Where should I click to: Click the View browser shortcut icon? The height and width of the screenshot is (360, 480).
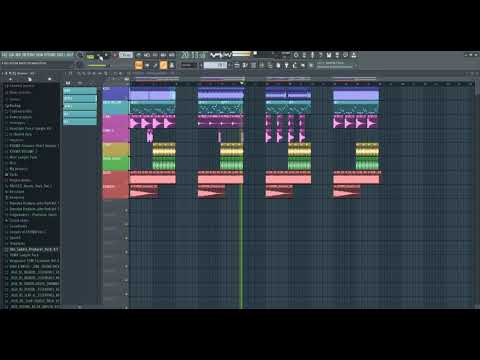click(172, 65)
